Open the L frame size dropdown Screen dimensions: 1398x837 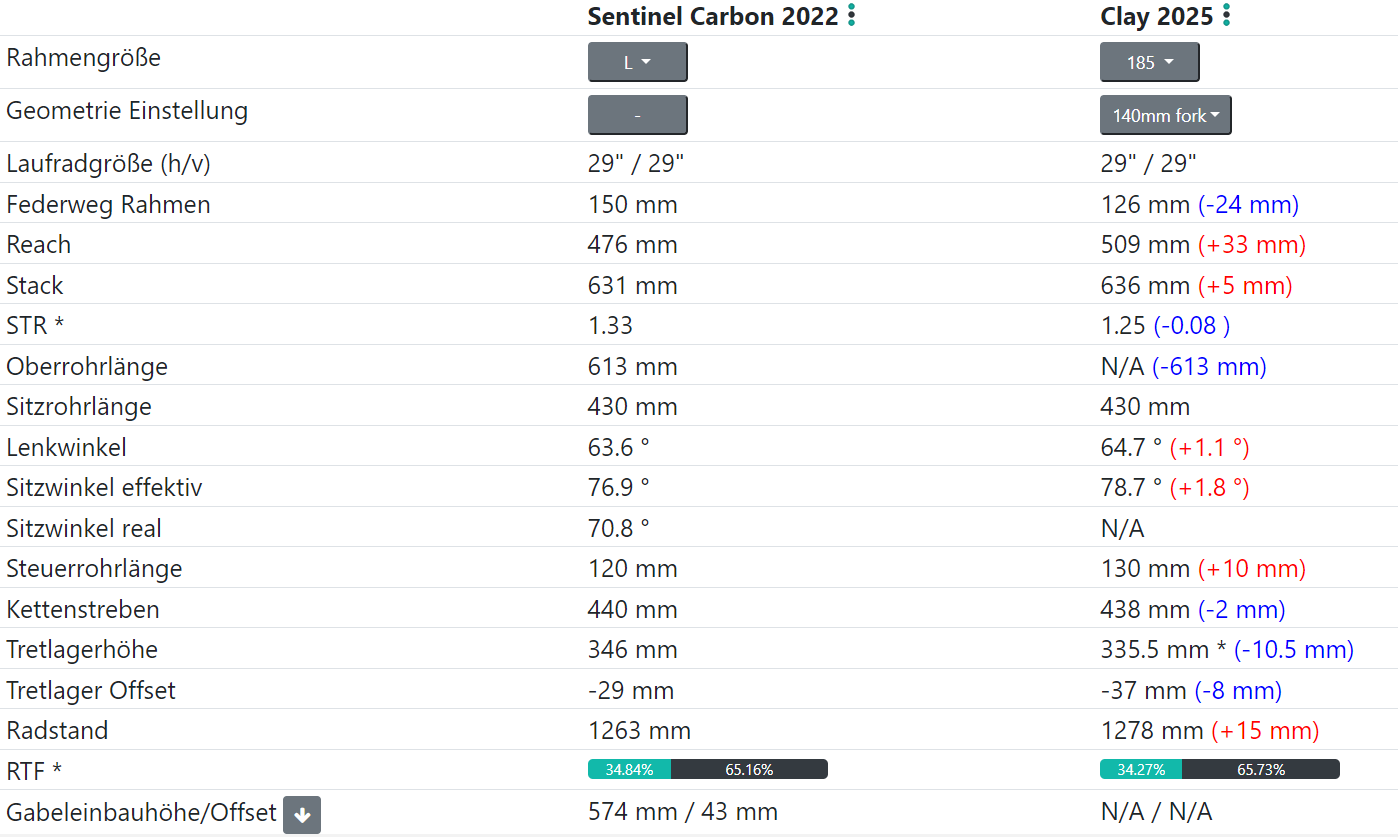637,62
